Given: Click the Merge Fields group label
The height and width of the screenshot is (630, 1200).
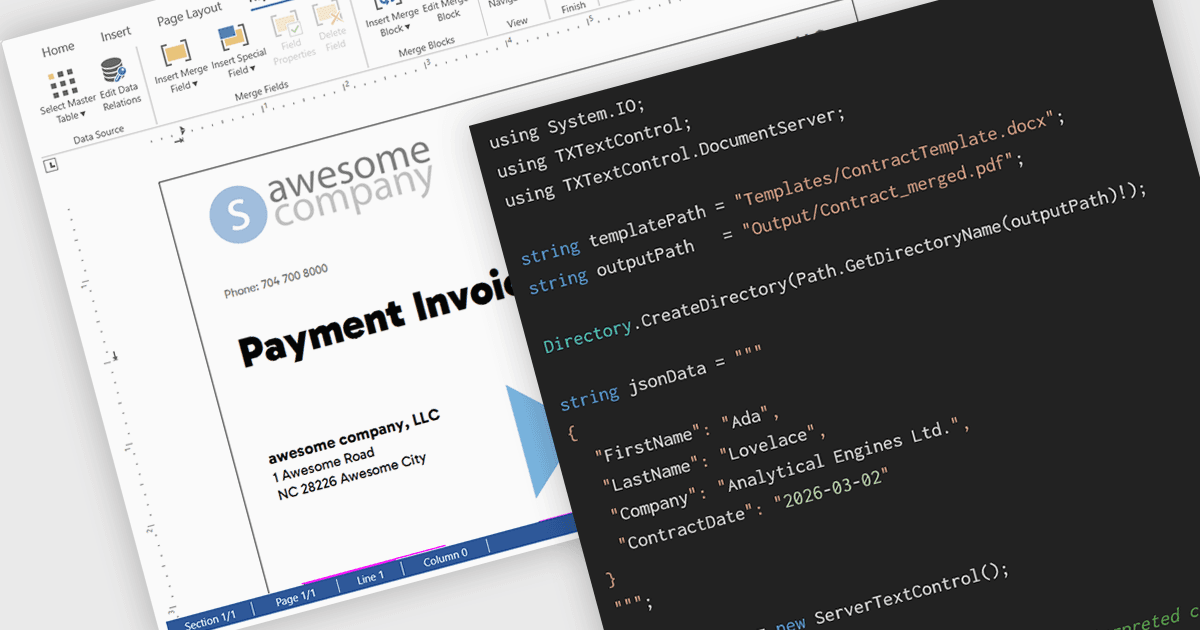Looking at the screenshot, I should click(x=261, y=92).
